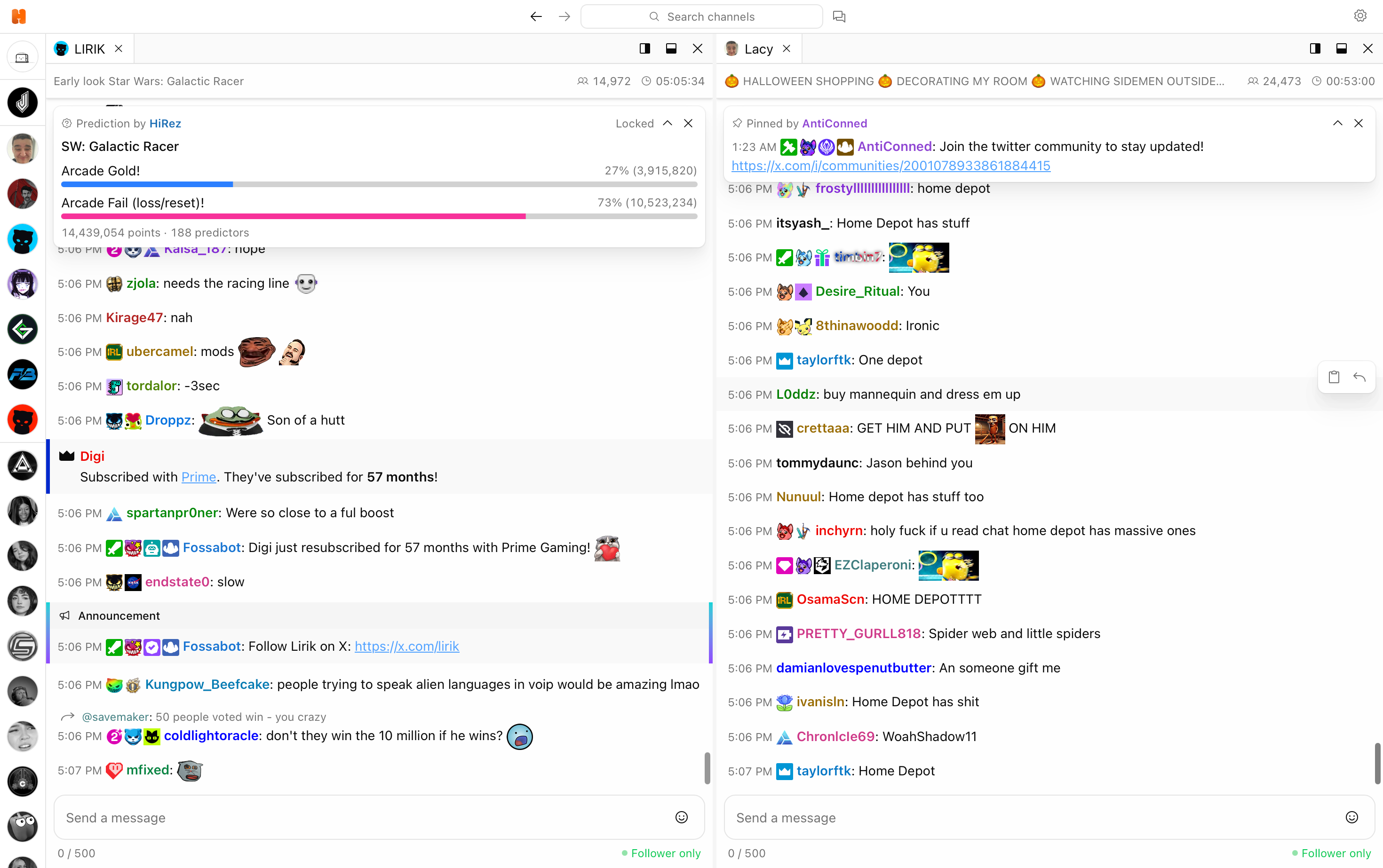Dismiss the prediction panel
The height and width of the screenshot is (868, 1383).
[x=688, y=123]
